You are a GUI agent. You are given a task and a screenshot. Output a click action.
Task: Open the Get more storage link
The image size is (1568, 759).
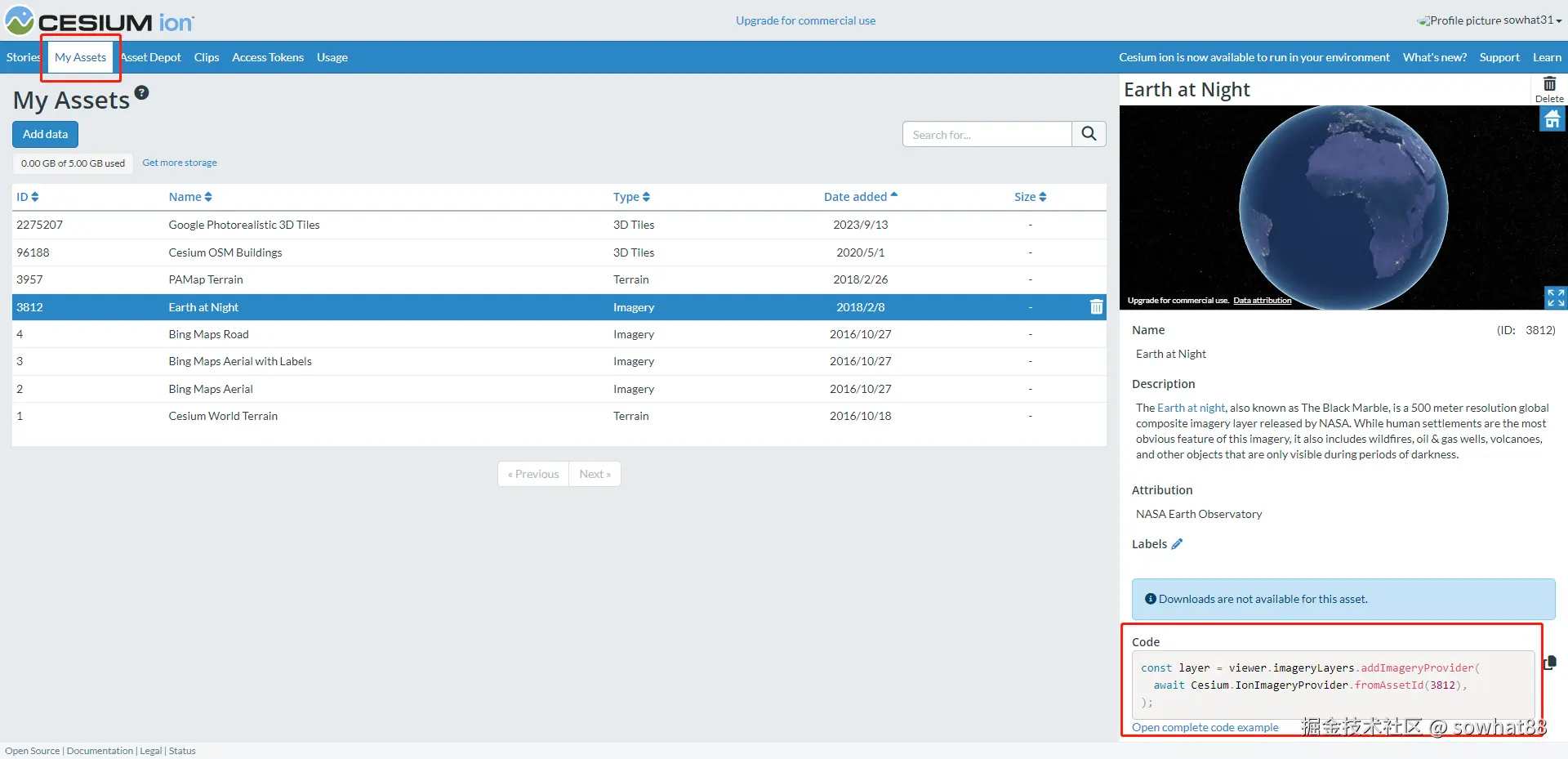(x=180, y=163)
